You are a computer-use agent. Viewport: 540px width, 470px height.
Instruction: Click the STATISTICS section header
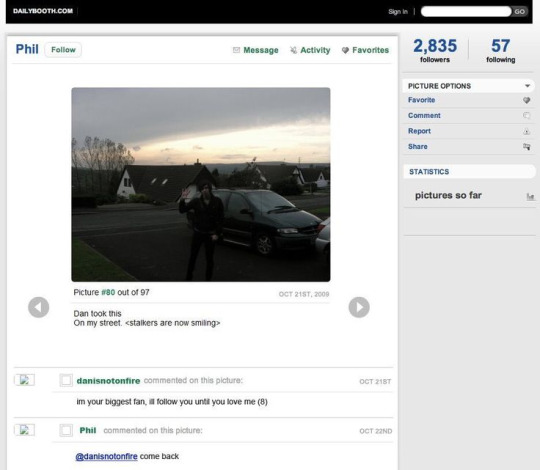click(x=429, y=172)
